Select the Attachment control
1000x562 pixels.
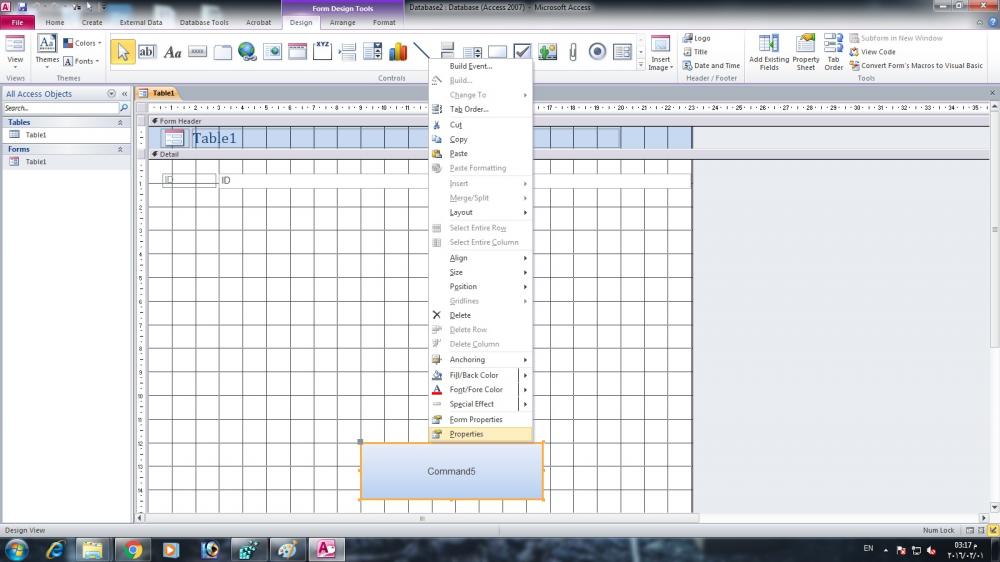(x=572, y=52)
